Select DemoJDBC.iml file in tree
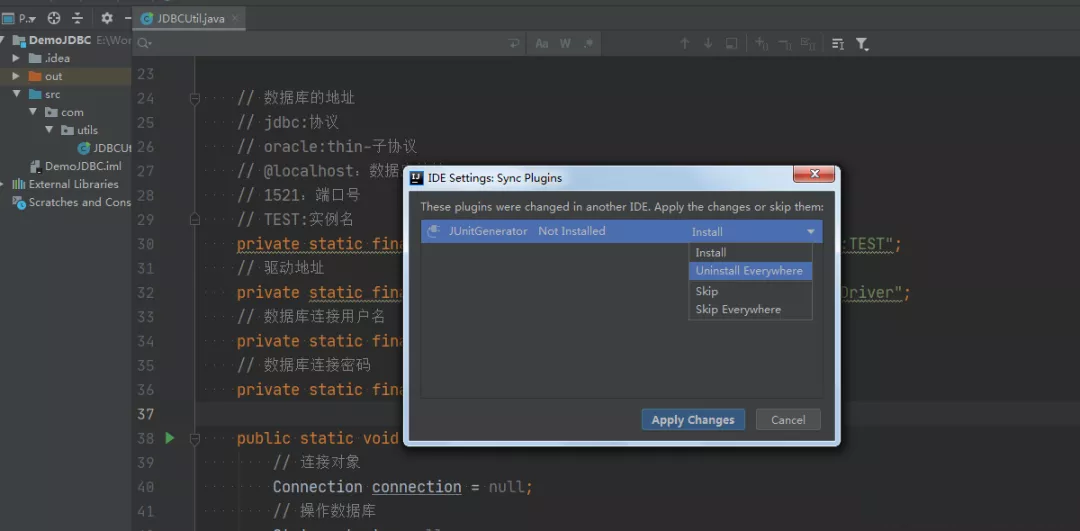The height and width of the screenshot is (531, 1080). point(76,166)
